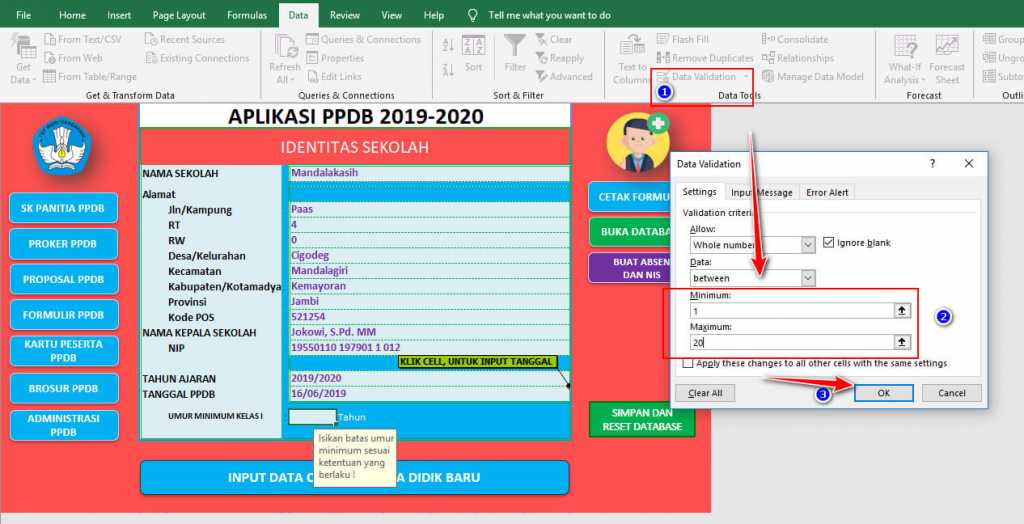The height and width of the screenshot is (524, 1024).
Task: Click the lightbulb Tell me icon
Action: pos(473,15)
